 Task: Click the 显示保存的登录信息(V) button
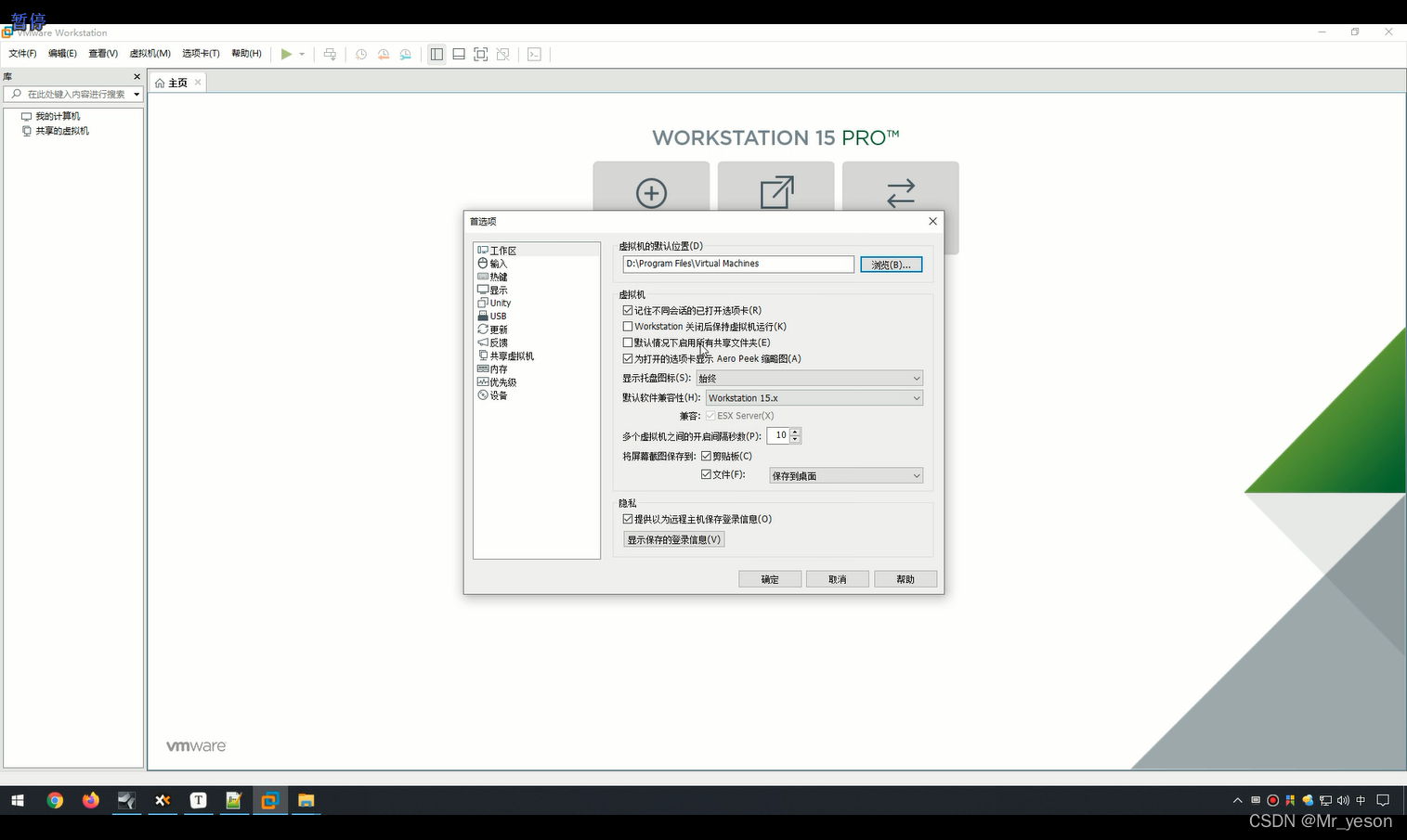tap(674, 539)
